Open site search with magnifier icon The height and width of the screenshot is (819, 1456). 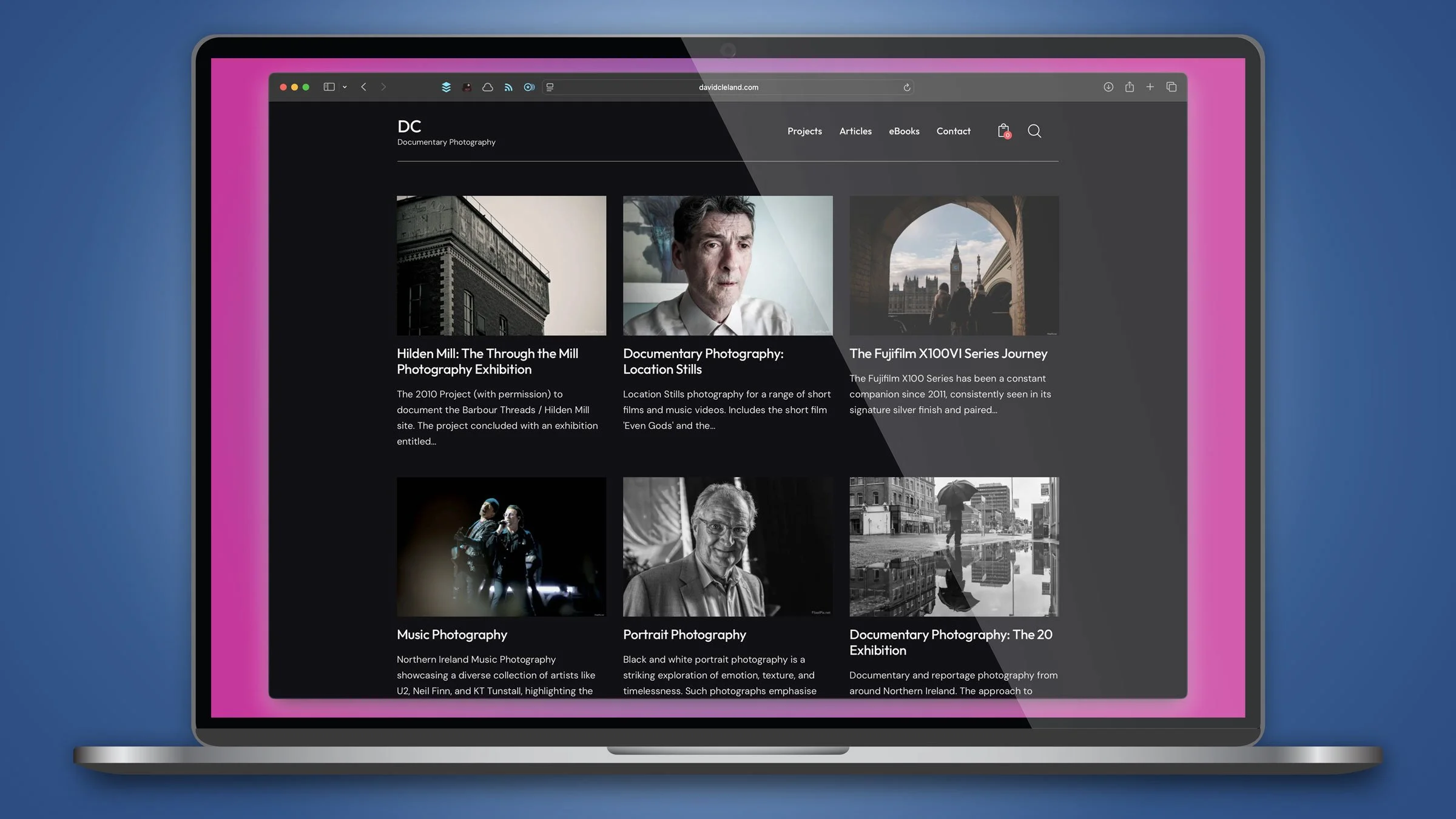(1034, 131)
